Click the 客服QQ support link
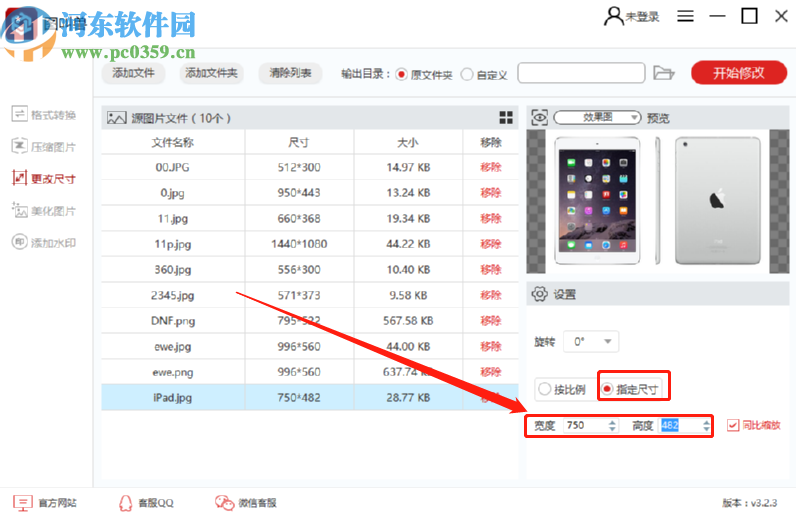Screen dimensions: 796x516 [156, 503]
